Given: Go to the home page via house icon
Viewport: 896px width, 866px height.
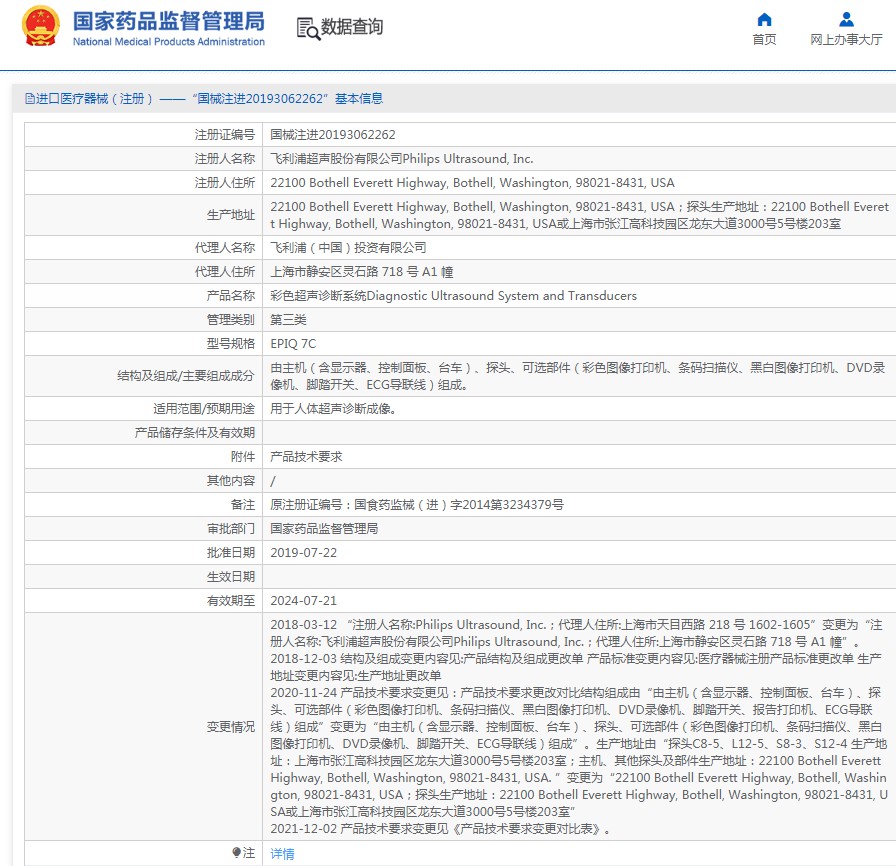Looking at the screenshot, I should point(764,20).
